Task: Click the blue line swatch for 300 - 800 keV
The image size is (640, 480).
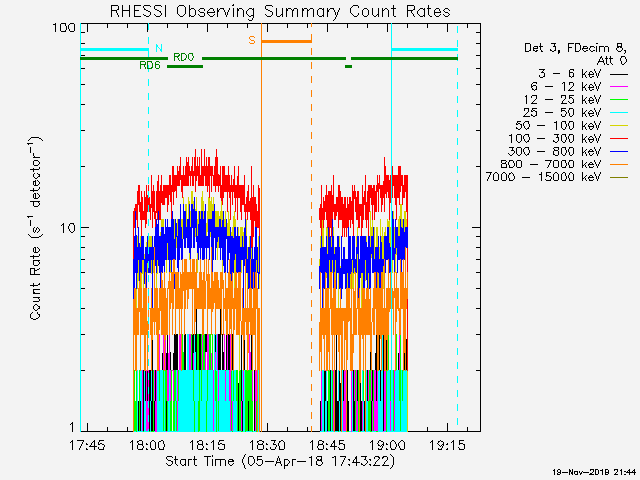Action: (x=619, y=151)
